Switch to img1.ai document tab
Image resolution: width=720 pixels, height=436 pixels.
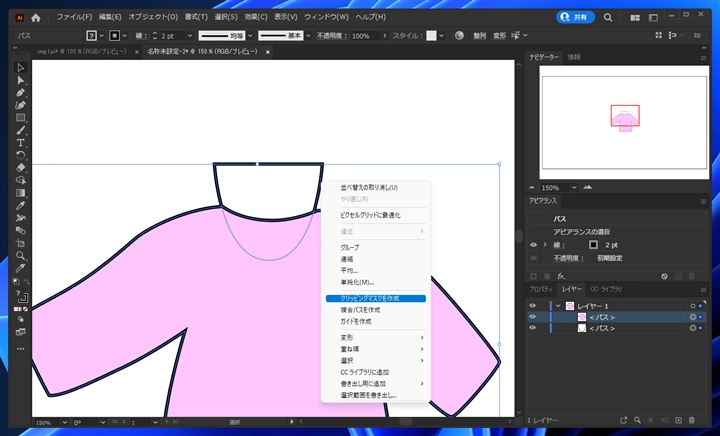tap(82, 52)
